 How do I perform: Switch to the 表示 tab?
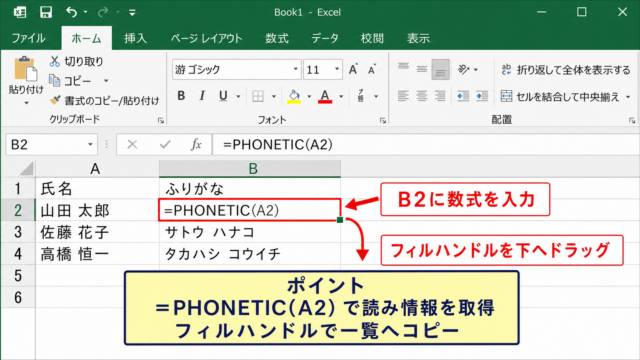click(x=418, y=38)
